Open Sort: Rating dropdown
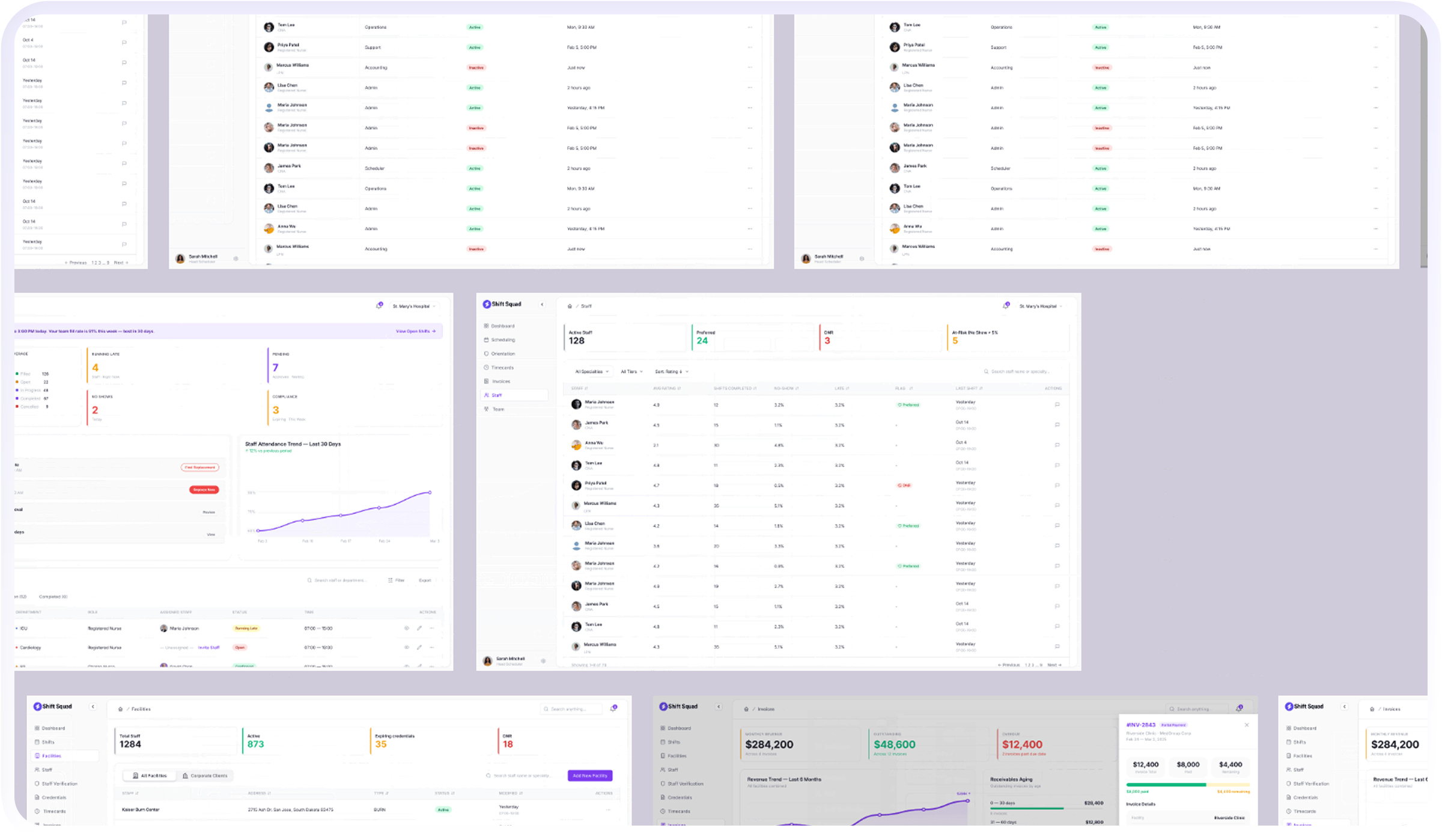Image resolution: width=1442 pixels, height=840 pixels. 671,372
